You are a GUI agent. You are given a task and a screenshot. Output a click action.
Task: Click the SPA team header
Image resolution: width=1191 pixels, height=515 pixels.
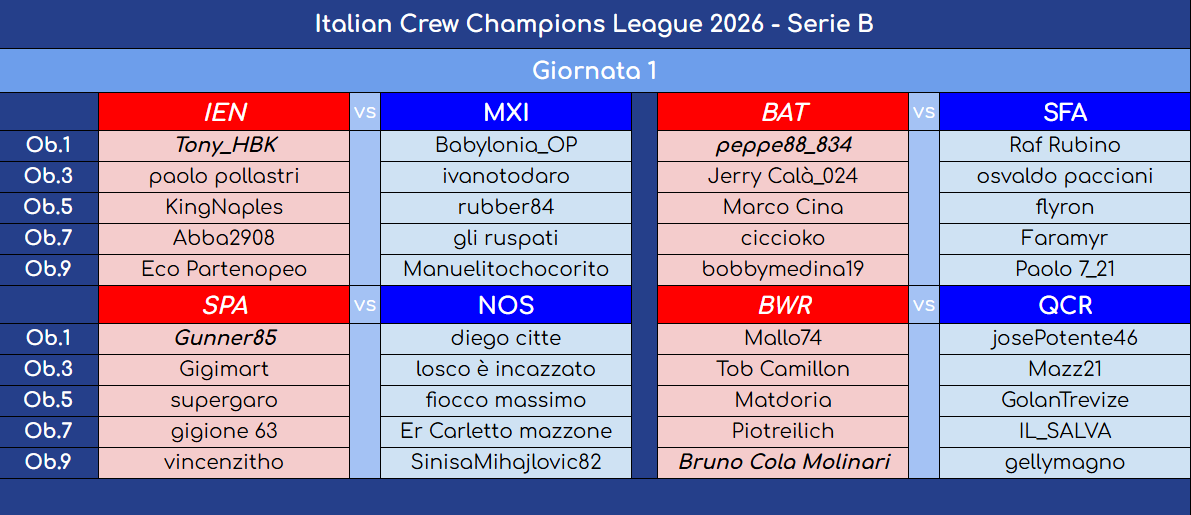coord(225,305)
